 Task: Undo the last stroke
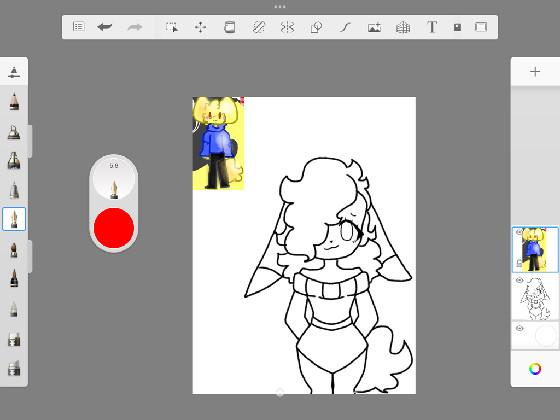105,27
